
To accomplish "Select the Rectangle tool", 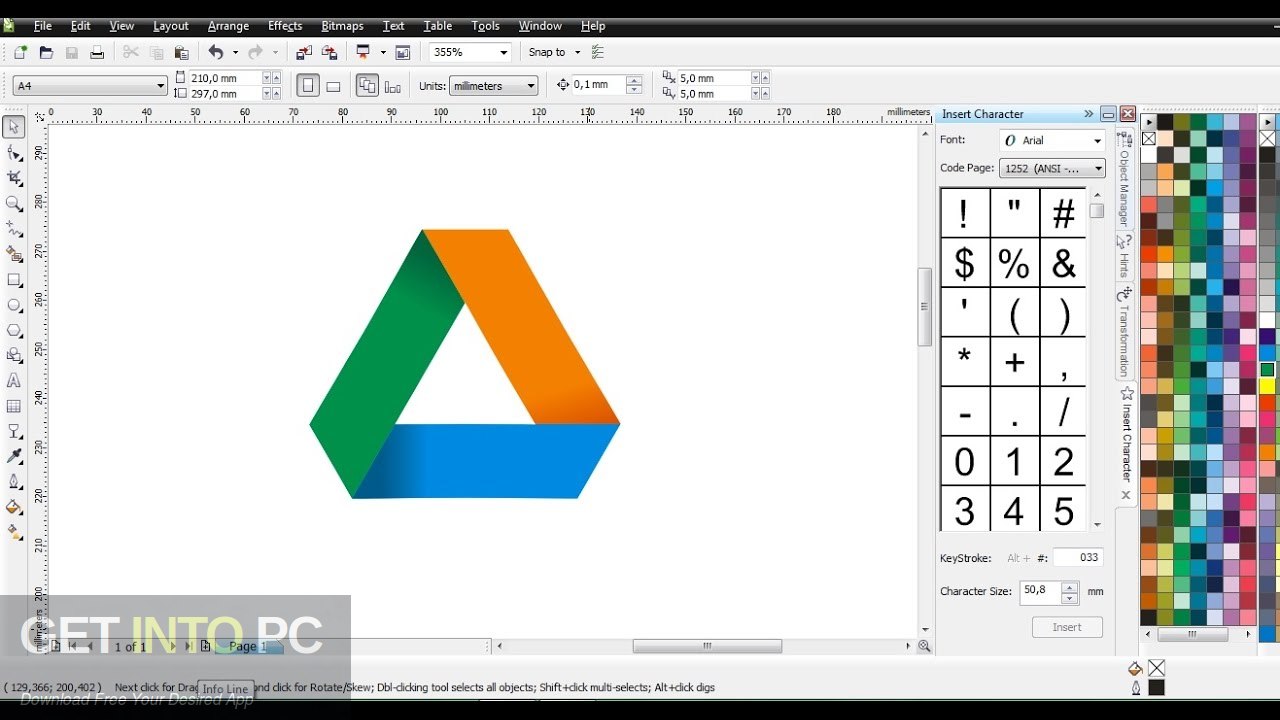I will (x=14, y=280).
